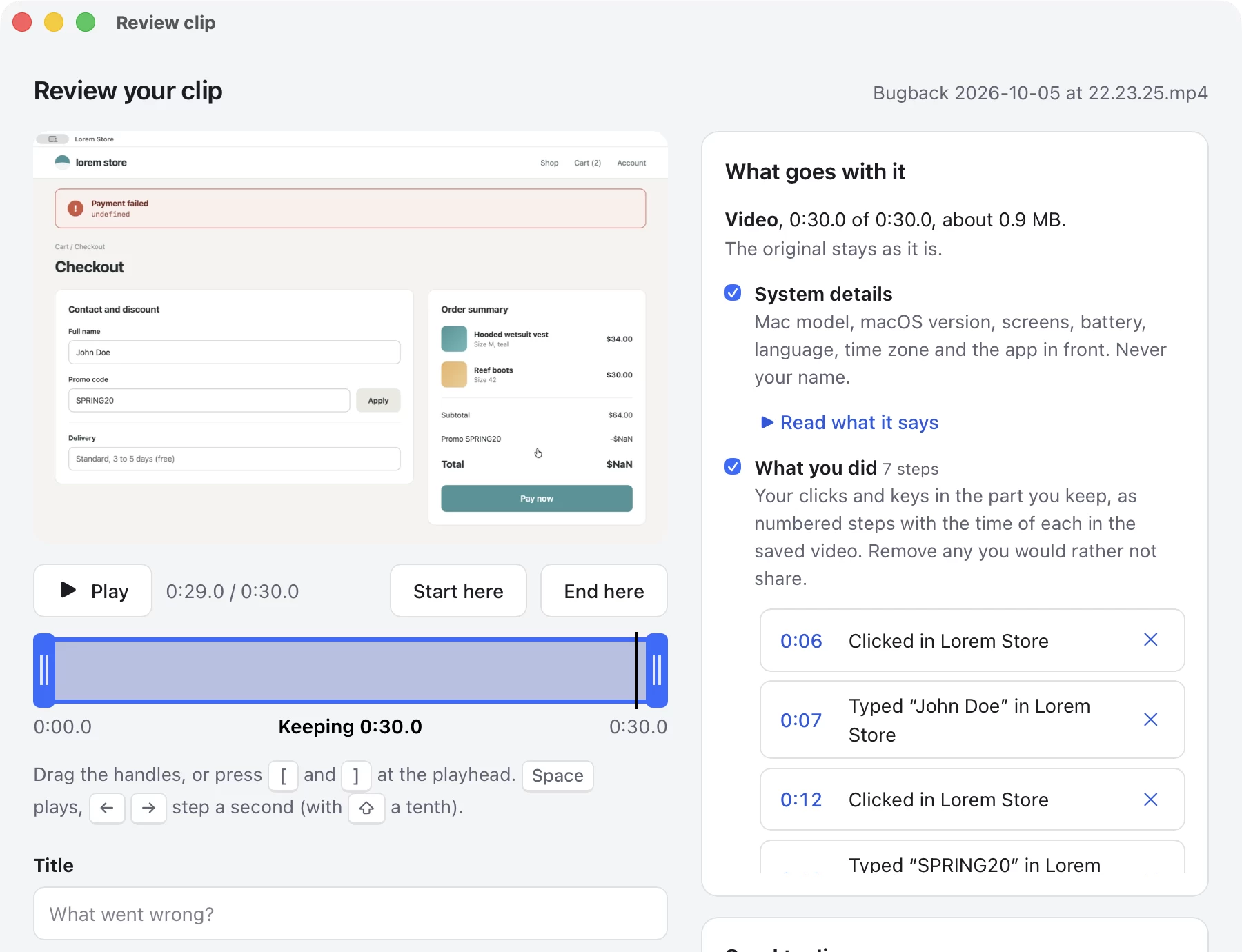
Task: Click the 0:29.0 / 0:30.0 time readout
Action: [233, 591]
